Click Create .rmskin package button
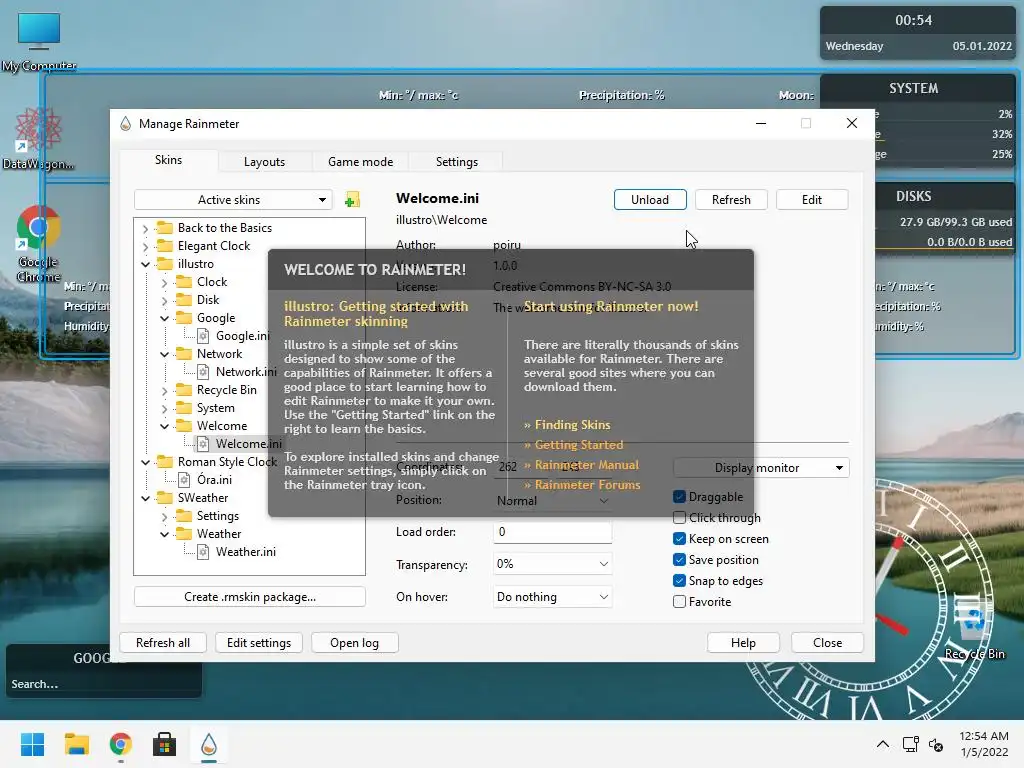Screen dimensions: 1024x768 249,597
